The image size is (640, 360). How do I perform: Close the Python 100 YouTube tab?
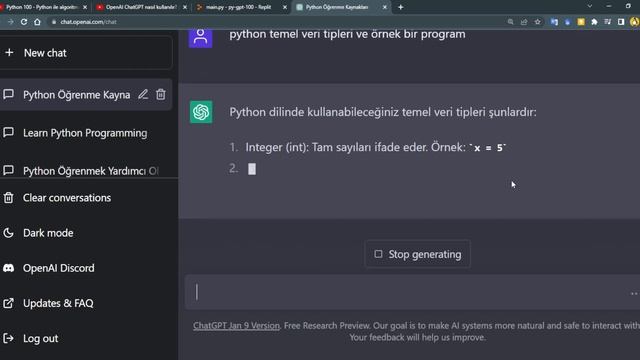coord(85,7)
